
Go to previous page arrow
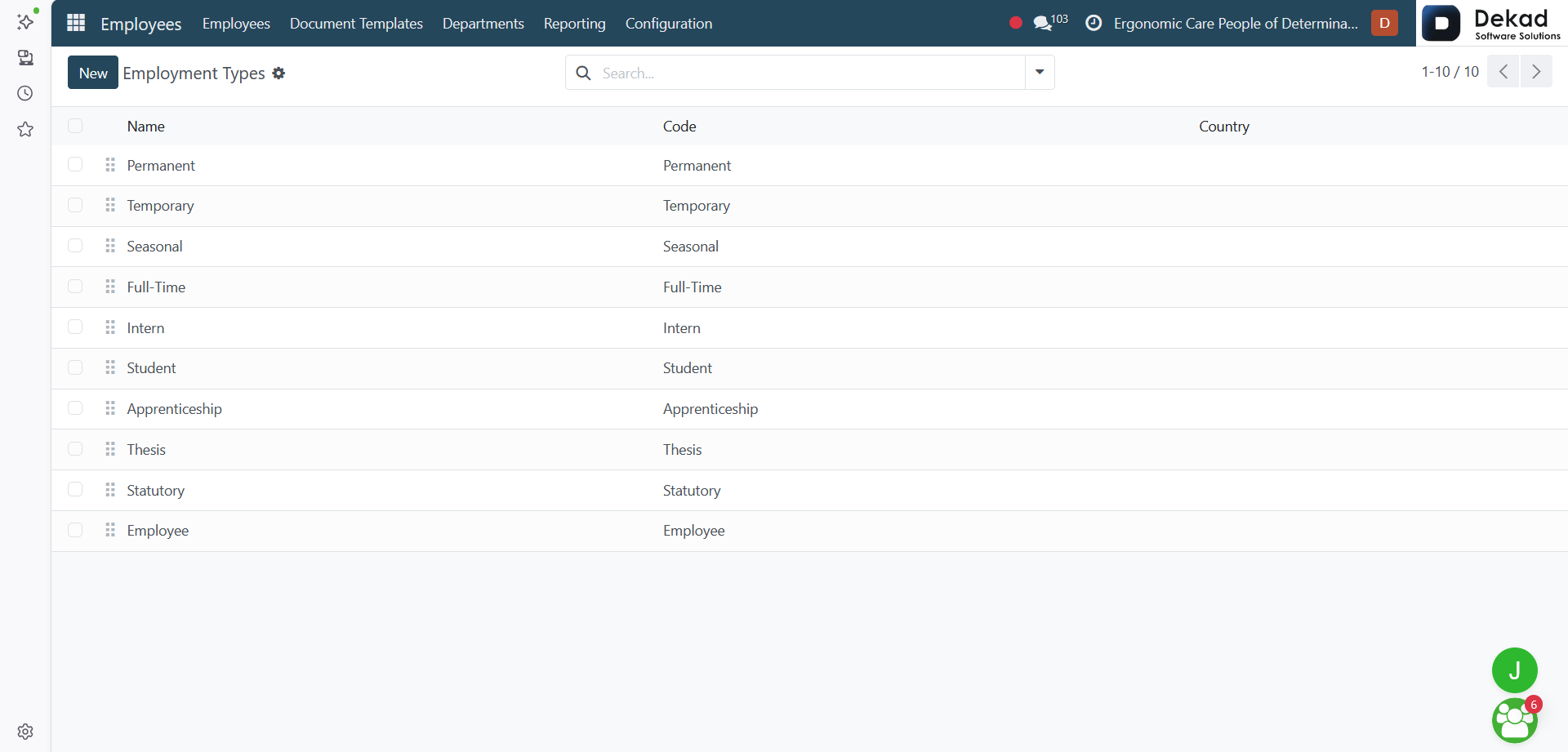[1503, 72]
